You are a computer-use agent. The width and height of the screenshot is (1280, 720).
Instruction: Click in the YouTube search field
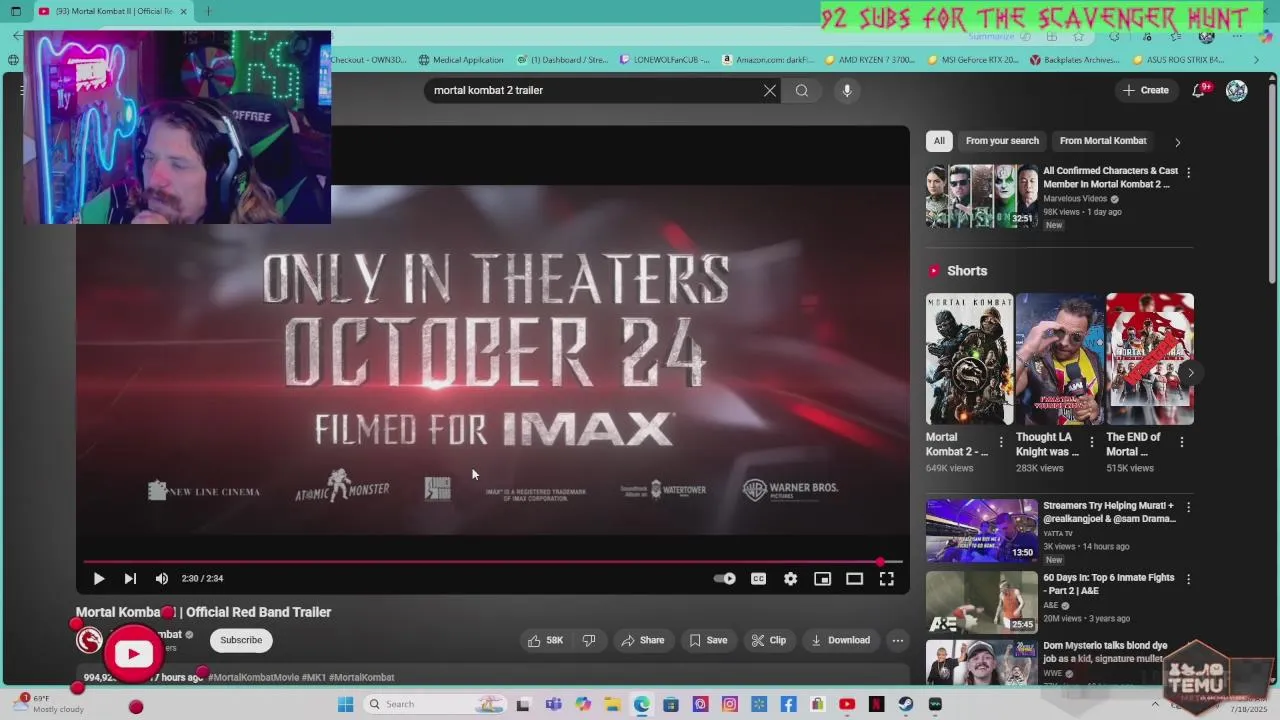tap(595, 90)
